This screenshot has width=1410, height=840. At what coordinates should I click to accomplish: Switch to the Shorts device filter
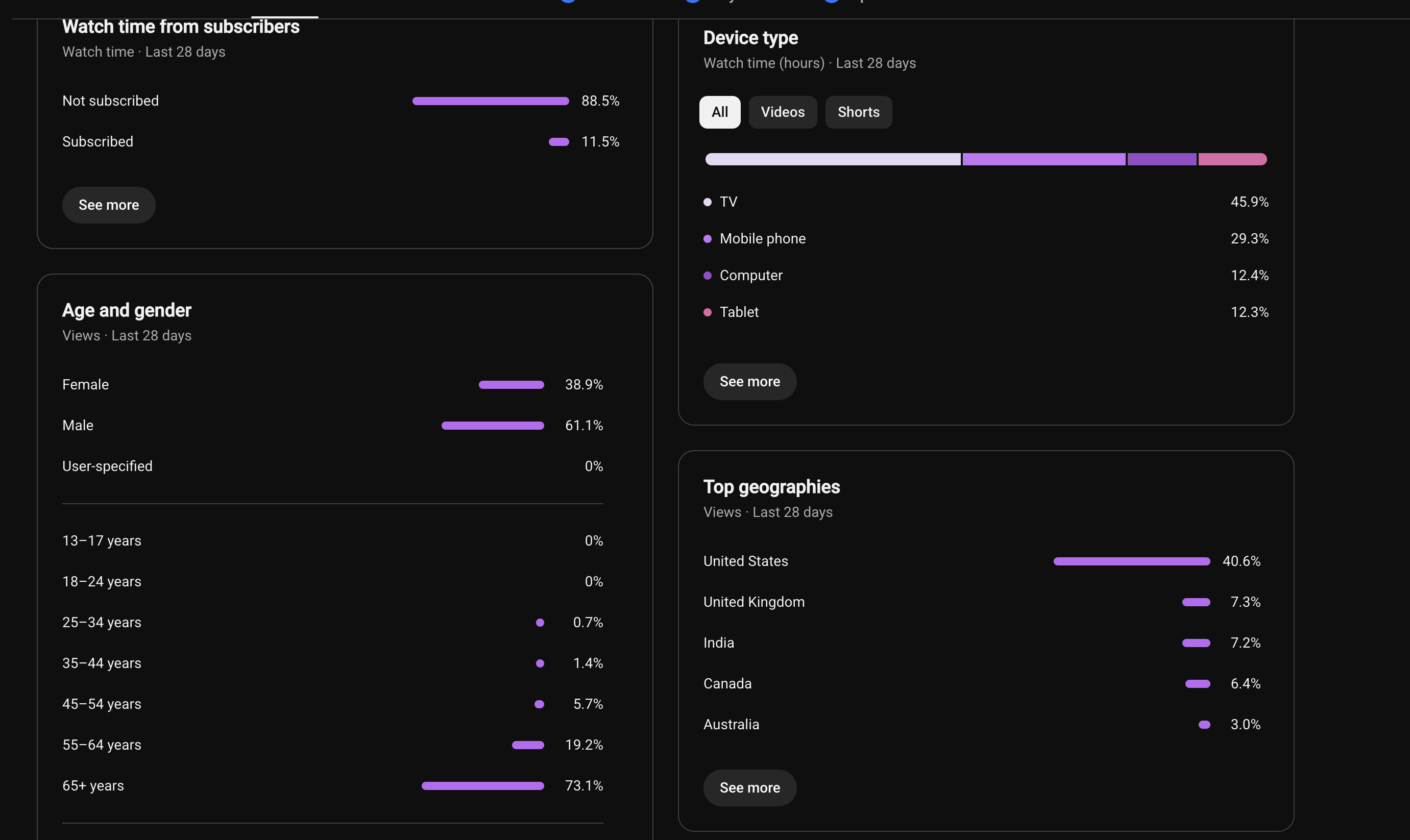point(858,112)
